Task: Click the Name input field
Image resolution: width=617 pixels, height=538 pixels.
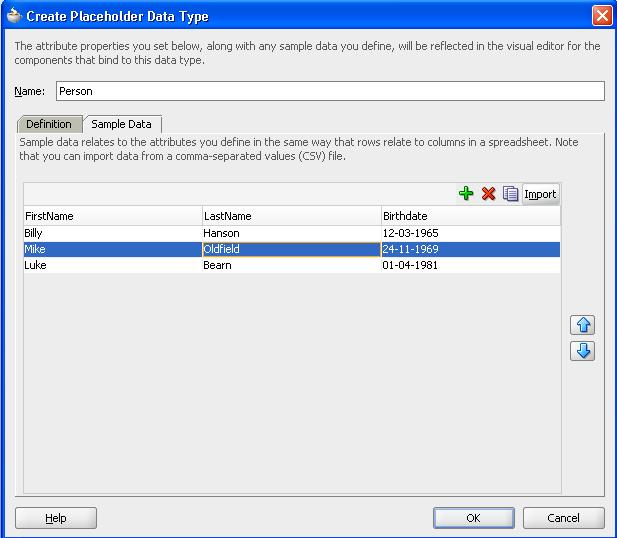Action: coord(329,91)
